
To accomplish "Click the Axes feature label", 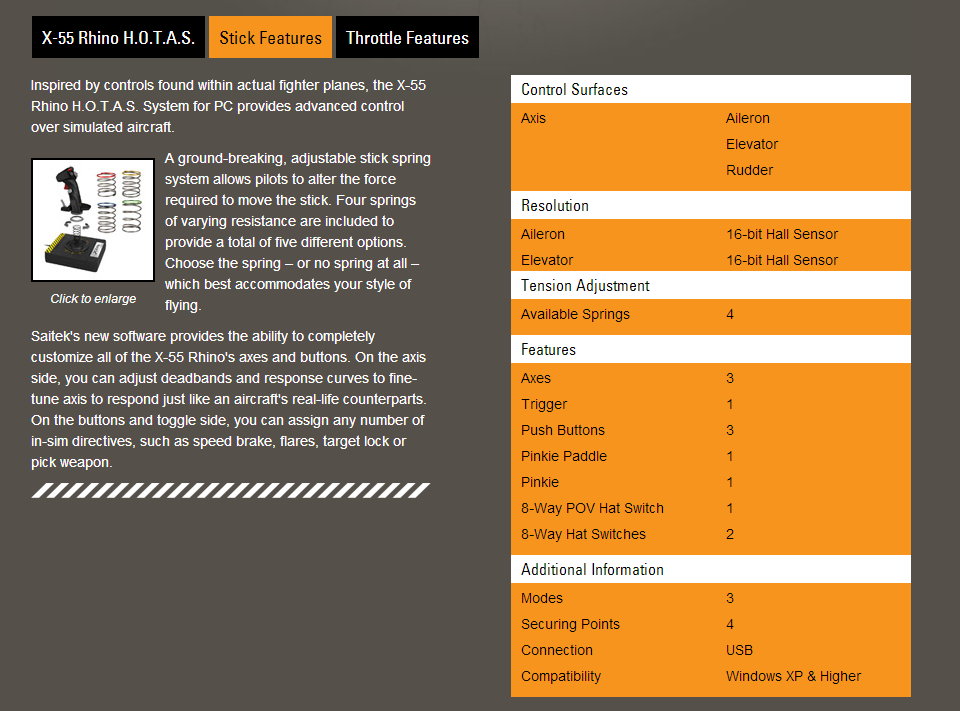I will tap(536, 378).
